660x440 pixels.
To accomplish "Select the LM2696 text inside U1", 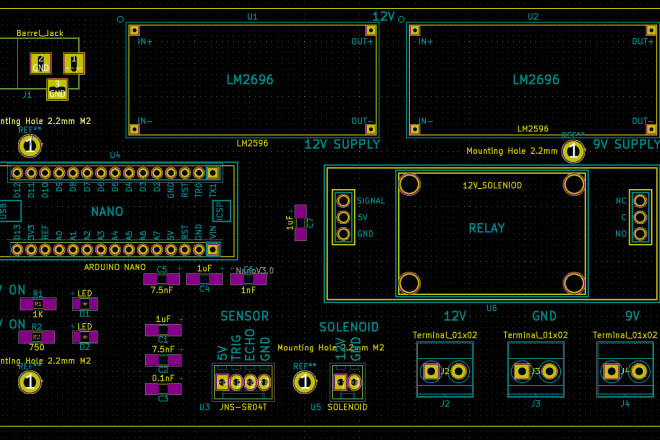I will (x=250, y=80).
